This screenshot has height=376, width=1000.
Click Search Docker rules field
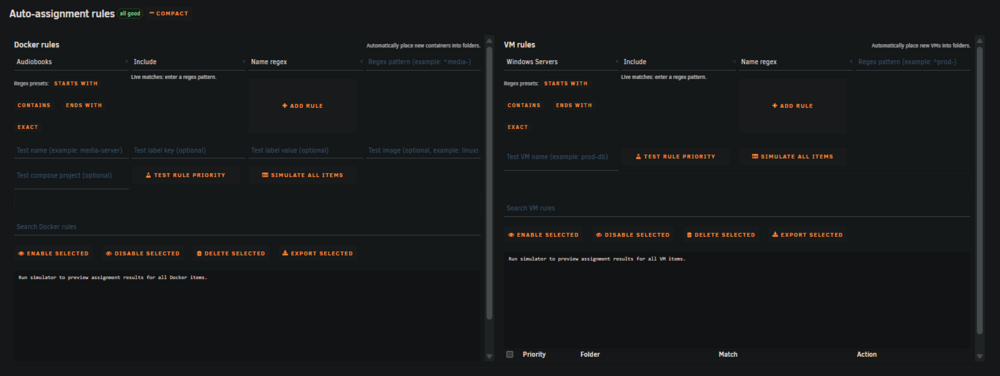tap(247, 227)
